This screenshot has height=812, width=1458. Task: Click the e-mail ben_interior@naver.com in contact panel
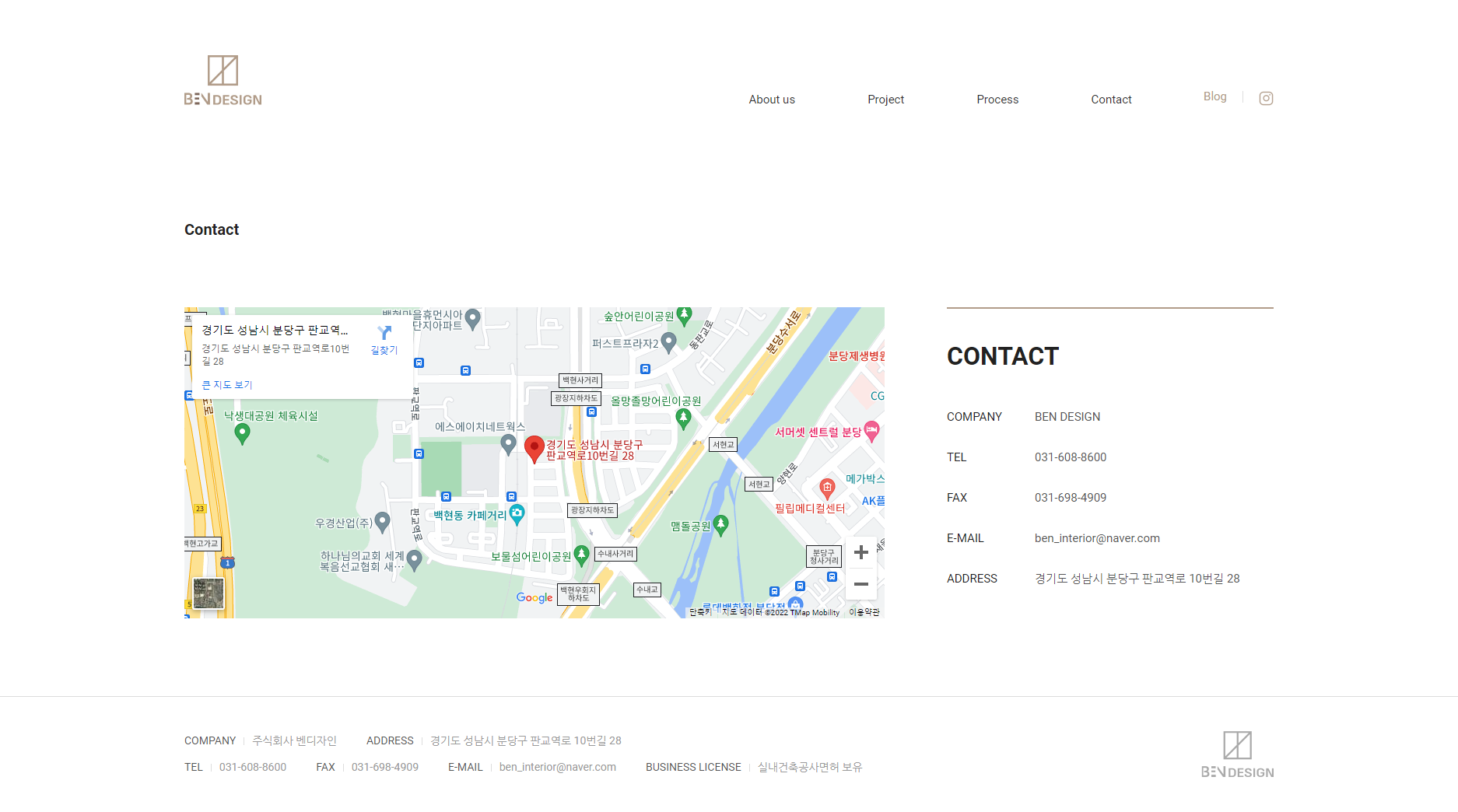point(1097,538)
